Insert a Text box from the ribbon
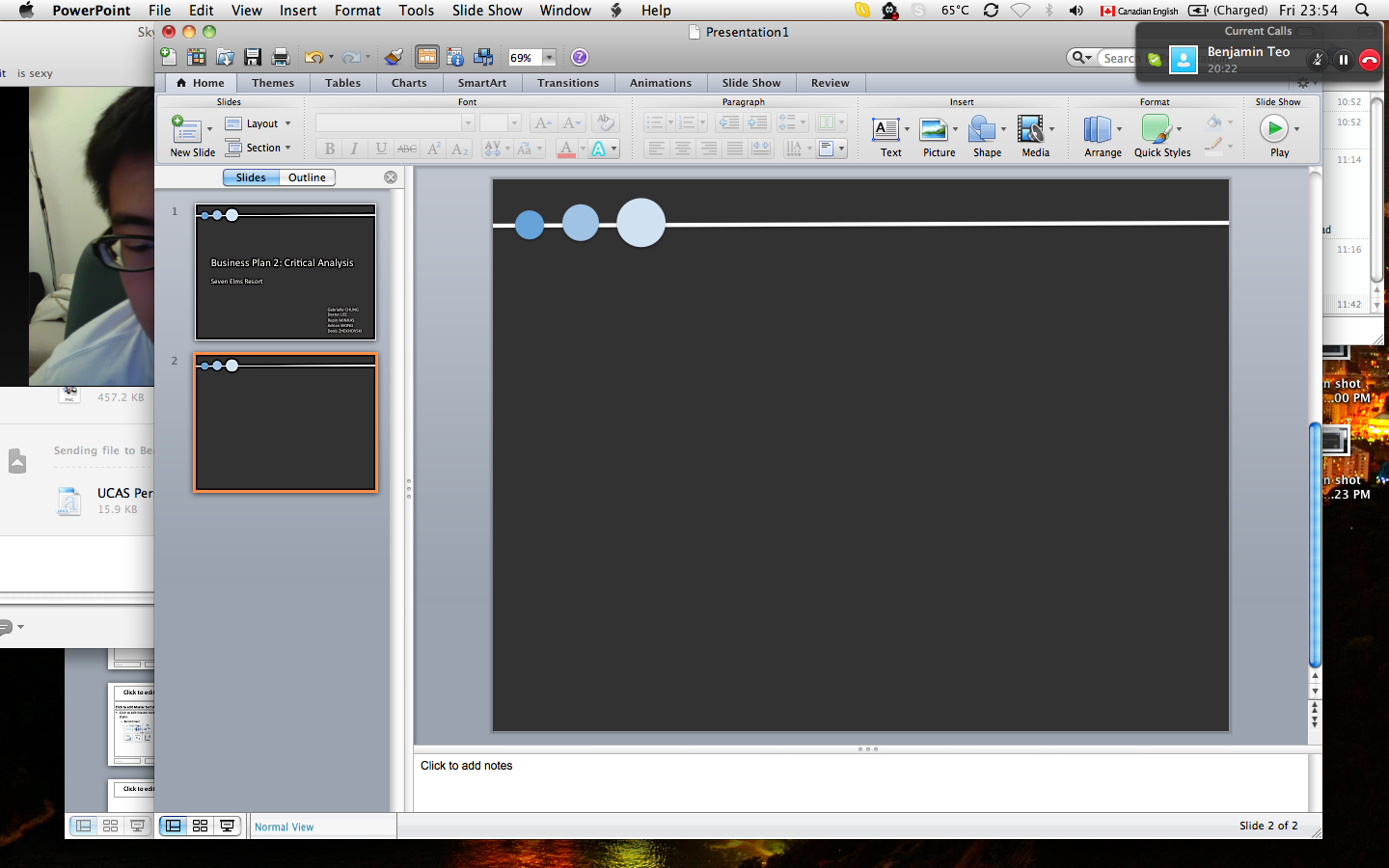Screen dimensions: 1389x868 (889, 136)
